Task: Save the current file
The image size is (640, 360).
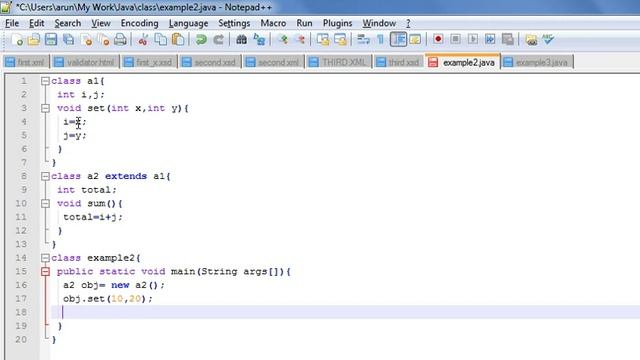Action: tap(51, 40)
